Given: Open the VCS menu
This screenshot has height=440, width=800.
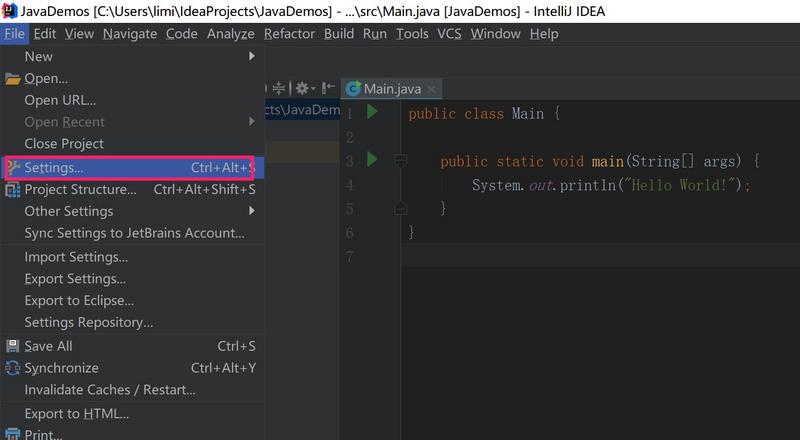Looking at the screenshot, I should [x=449, y=34].
